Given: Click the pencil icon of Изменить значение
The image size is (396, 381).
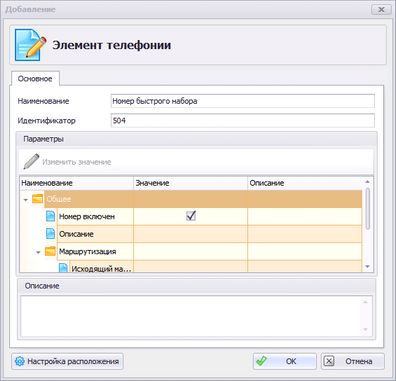Looking at the screenshot, I should [x=31, y=162].
